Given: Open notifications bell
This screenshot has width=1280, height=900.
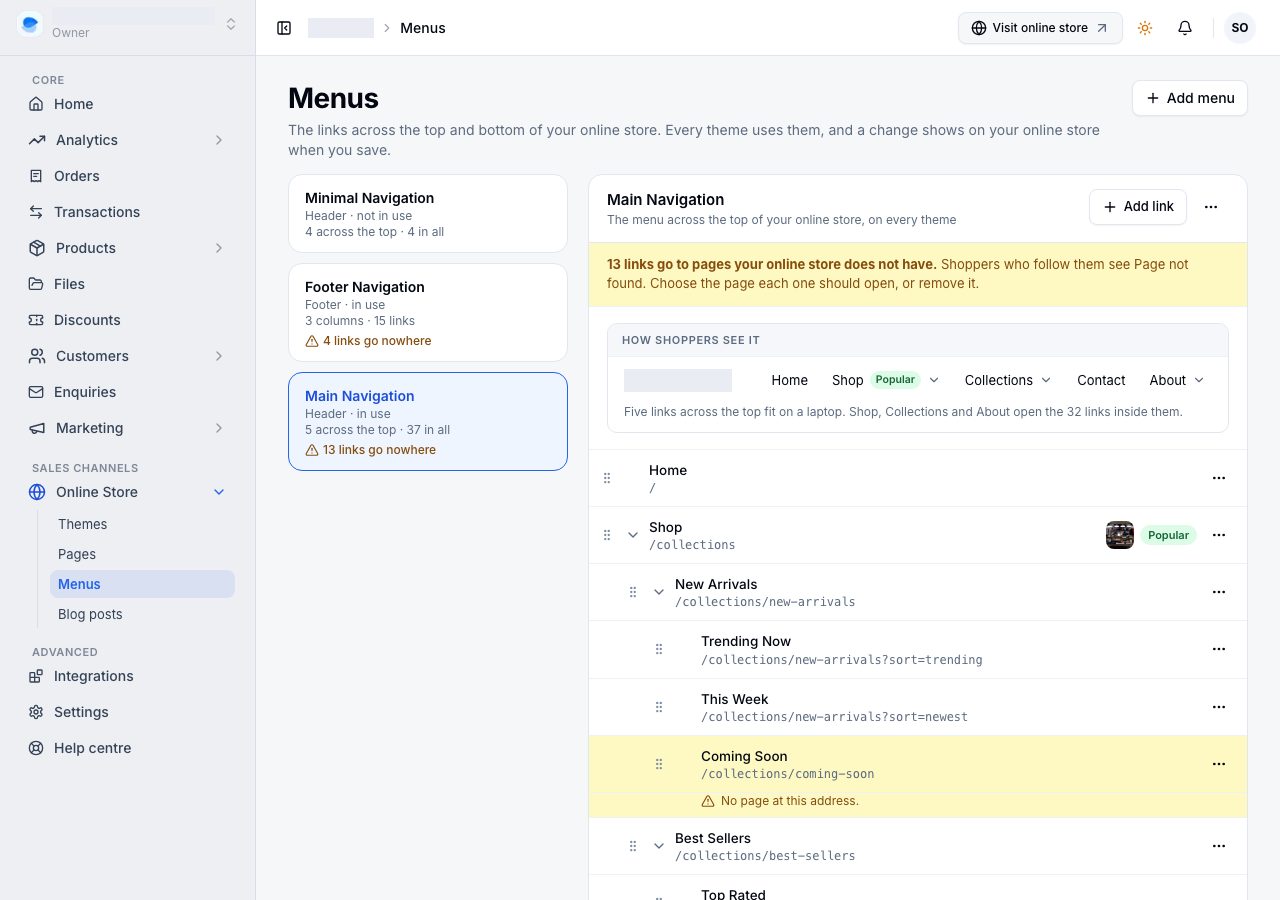Looking at the screenshot, I should coord(1185,28).
